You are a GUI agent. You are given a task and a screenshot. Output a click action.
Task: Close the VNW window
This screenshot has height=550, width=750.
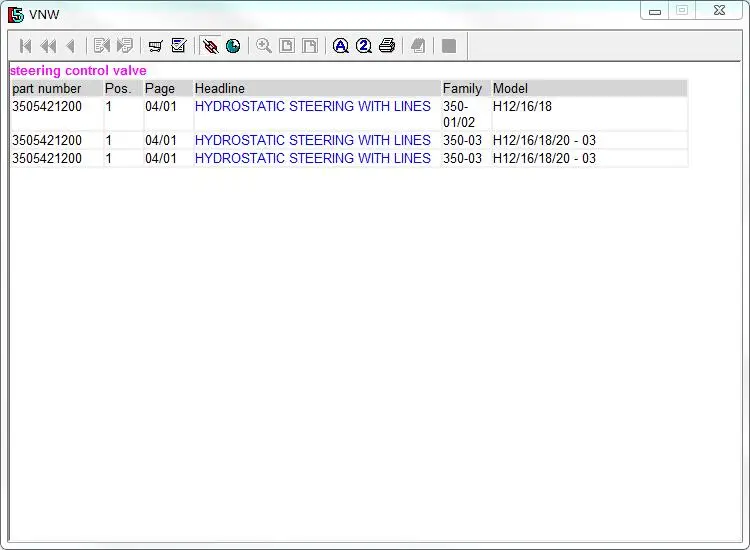pyautogui.click(x=719, y=10)
